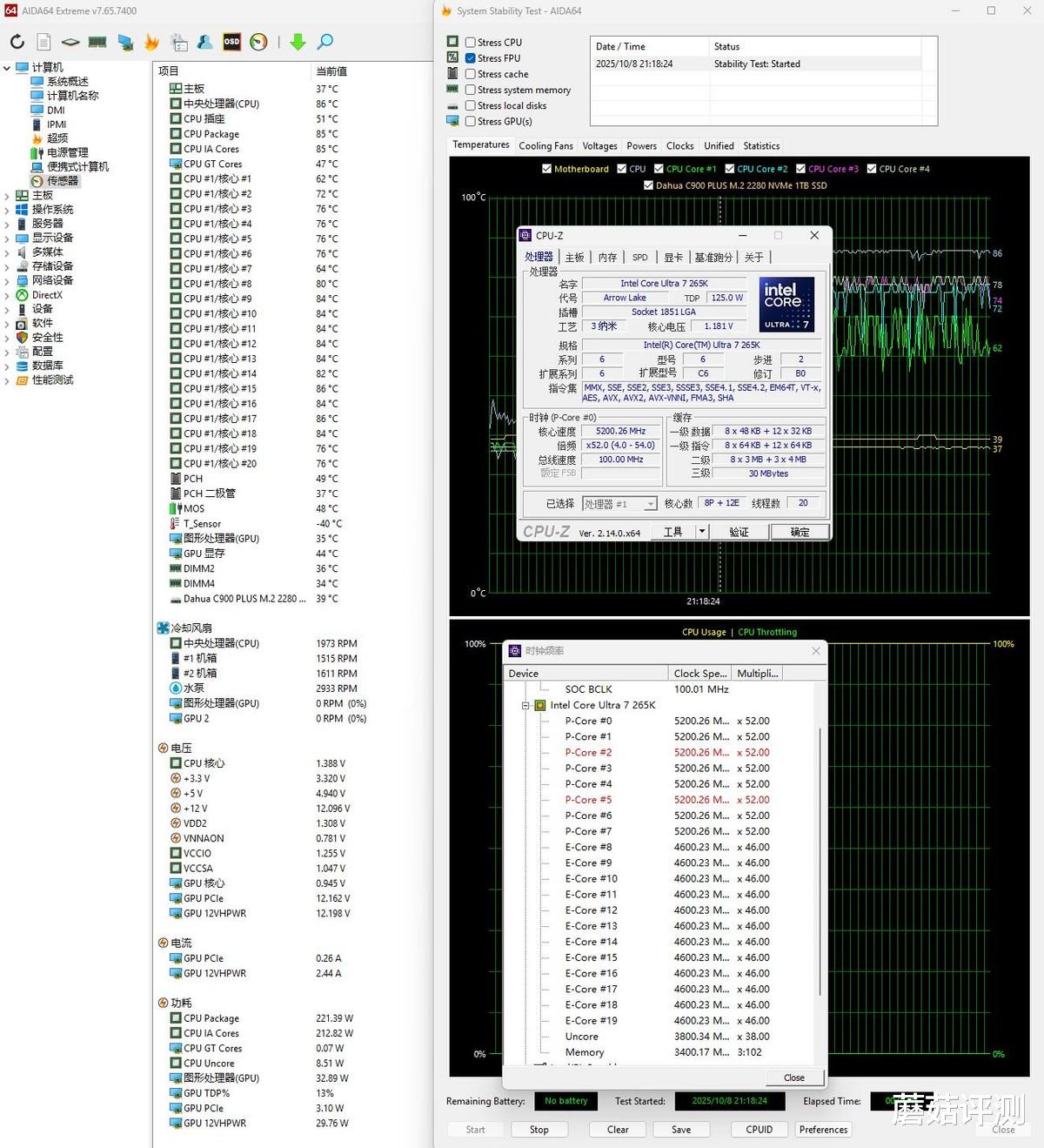This screenshot has height=1148, width=1044.
Task: Open the monitor diagnostics toolbar icon
Action: click(x=125, y=42)
